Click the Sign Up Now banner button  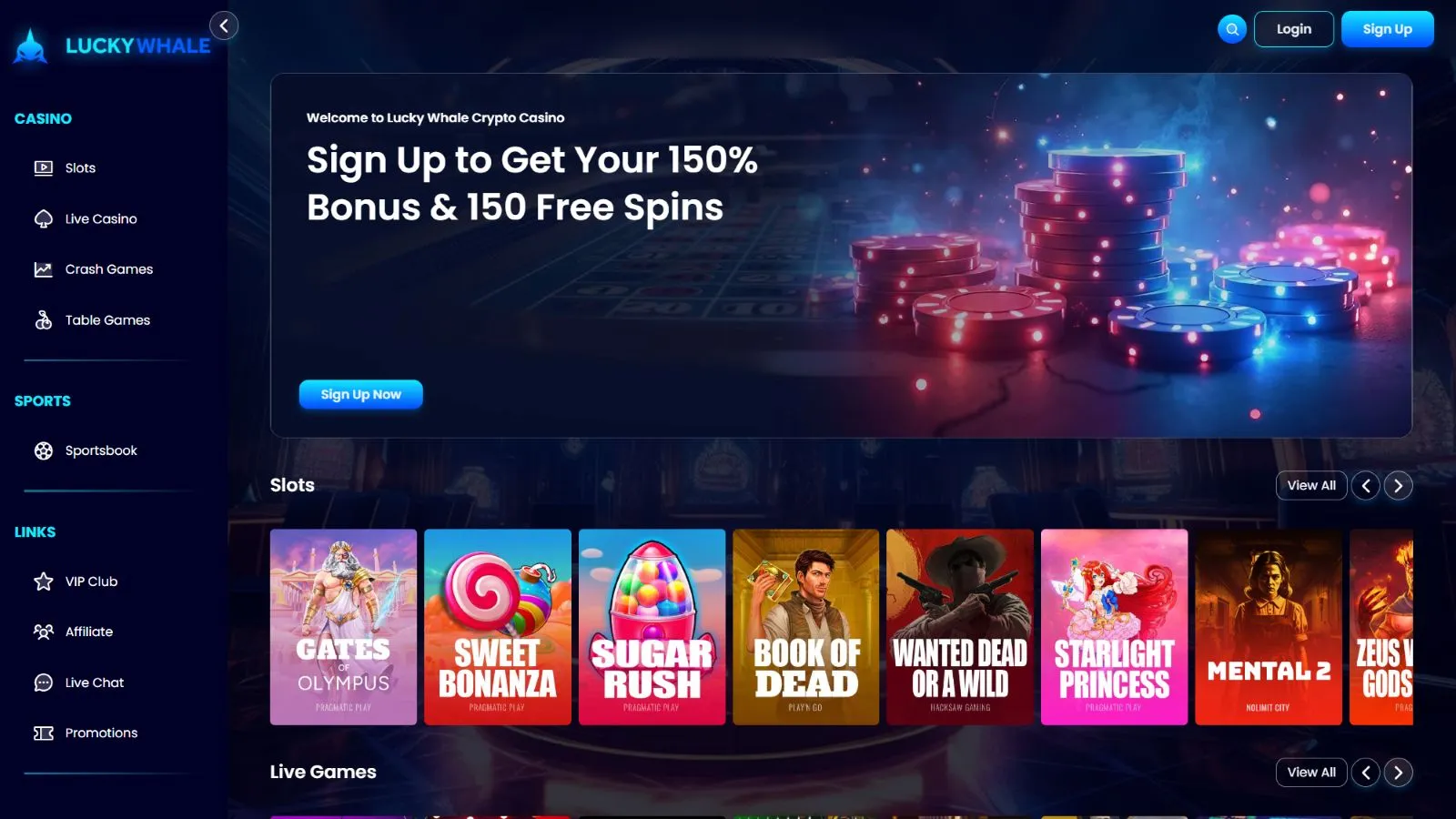(x=361, y=394)
